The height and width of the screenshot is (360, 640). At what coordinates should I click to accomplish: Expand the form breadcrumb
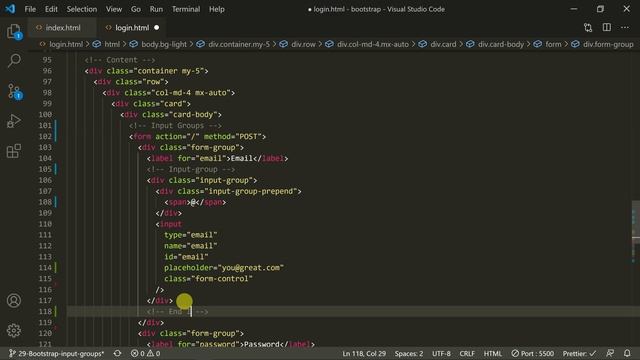click(x=553, y=44)
